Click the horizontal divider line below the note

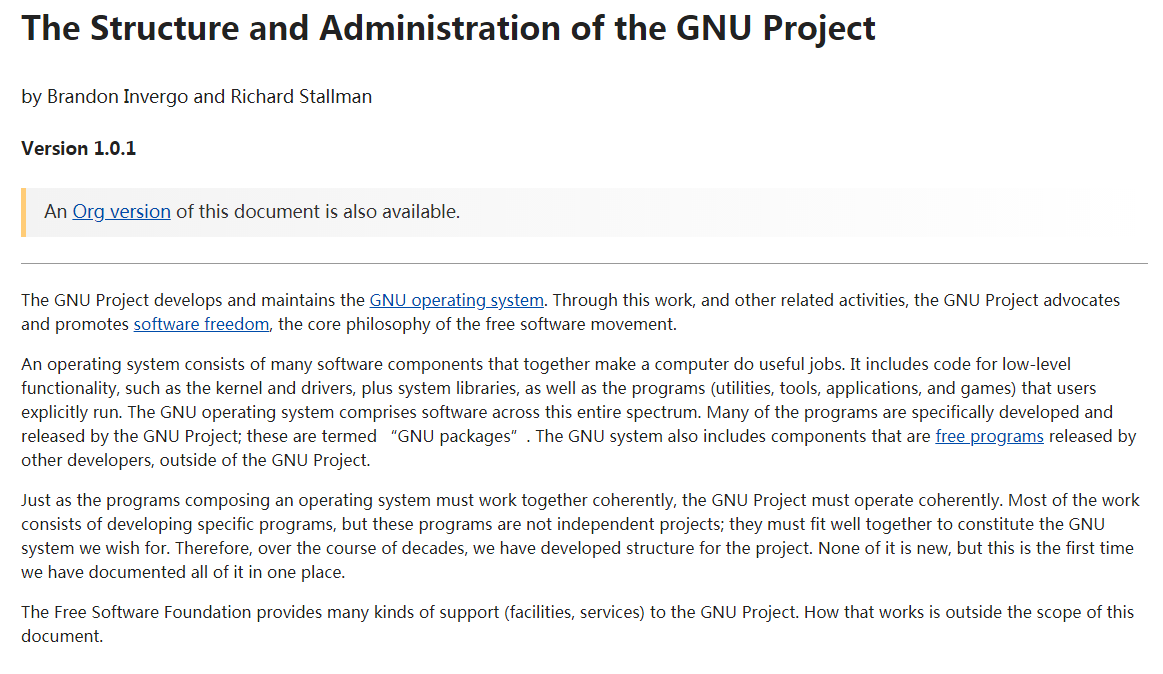pos(584,264)
